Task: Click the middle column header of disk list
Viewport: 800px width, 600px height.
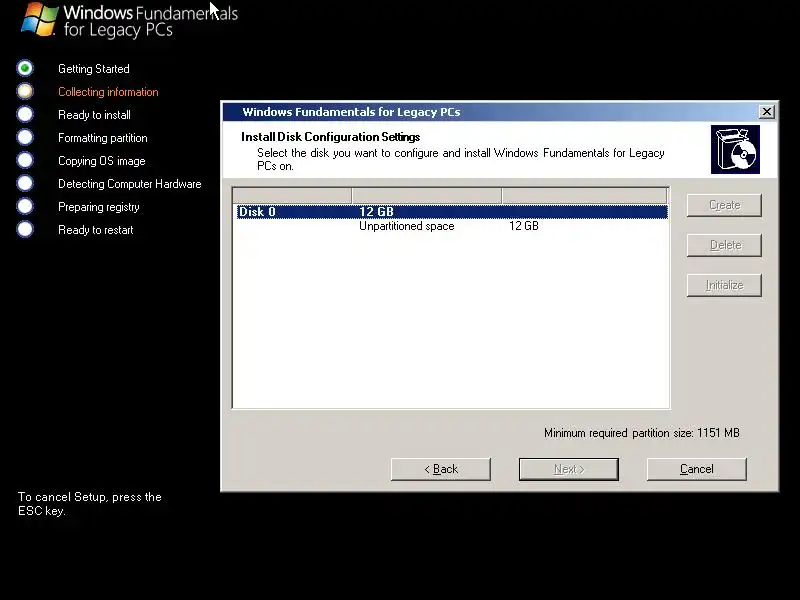Action: pyautogui.click(x=427, y=195)
